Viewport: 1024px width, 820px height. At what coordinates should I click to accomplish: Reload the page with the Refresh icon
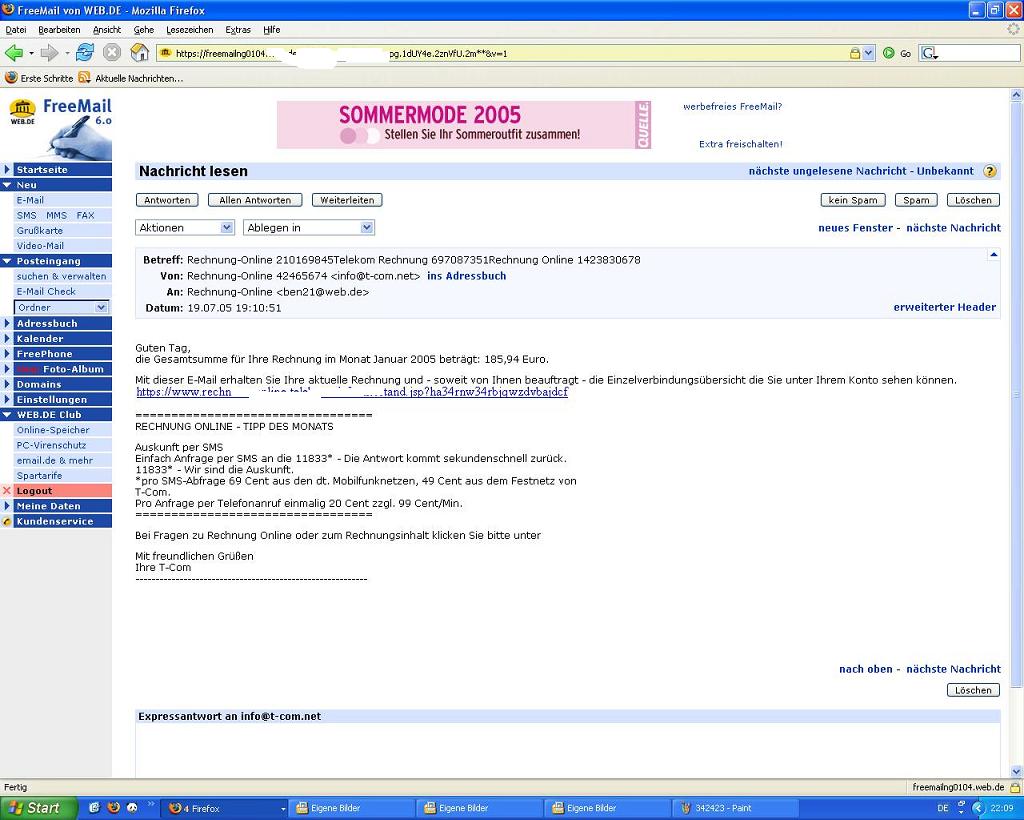pyautogui.click(x=85, y=53)
